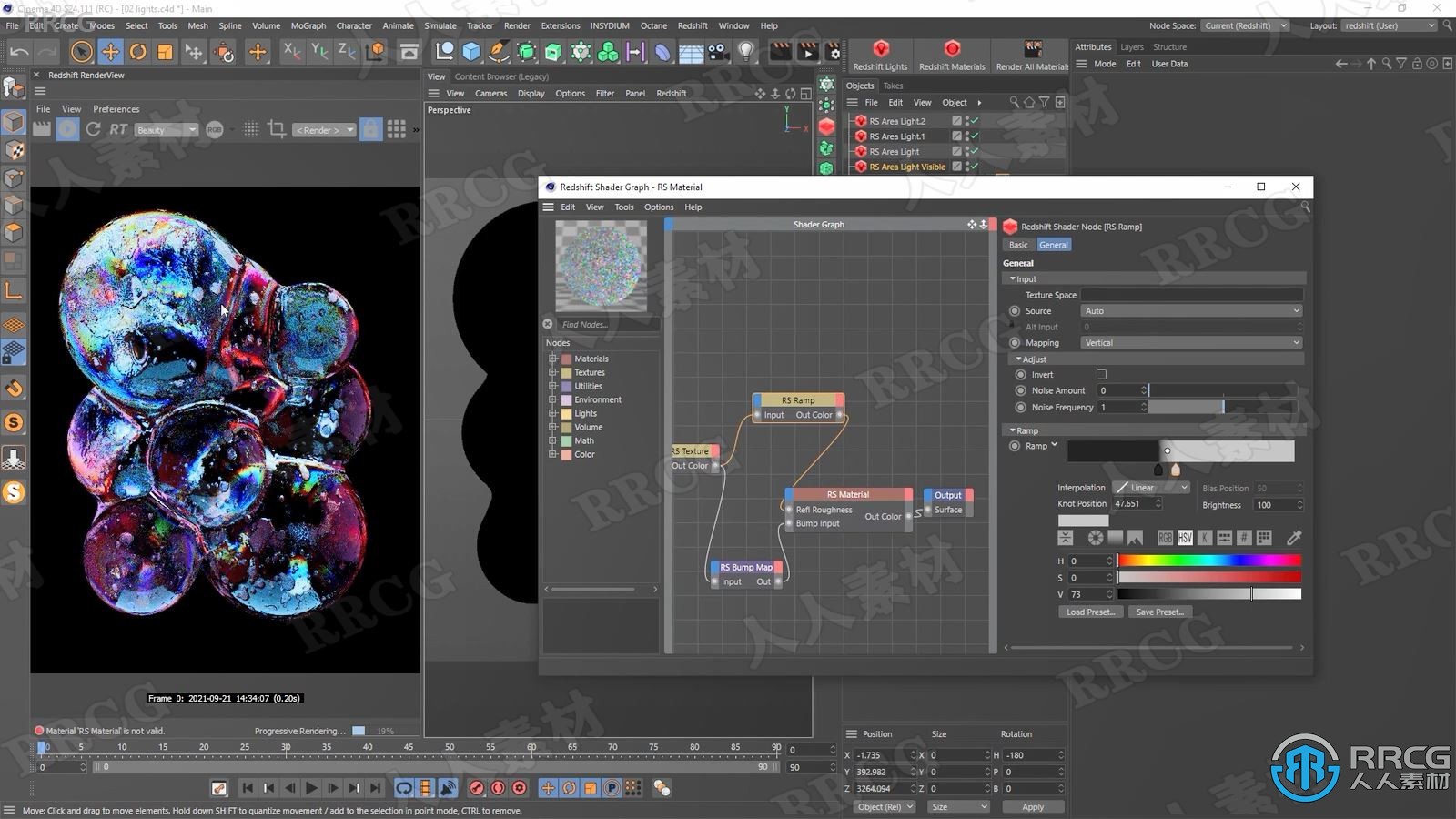Screen dimensions: 1456x819
Task: Switch to the Takes tab
Action: point(894,86)
